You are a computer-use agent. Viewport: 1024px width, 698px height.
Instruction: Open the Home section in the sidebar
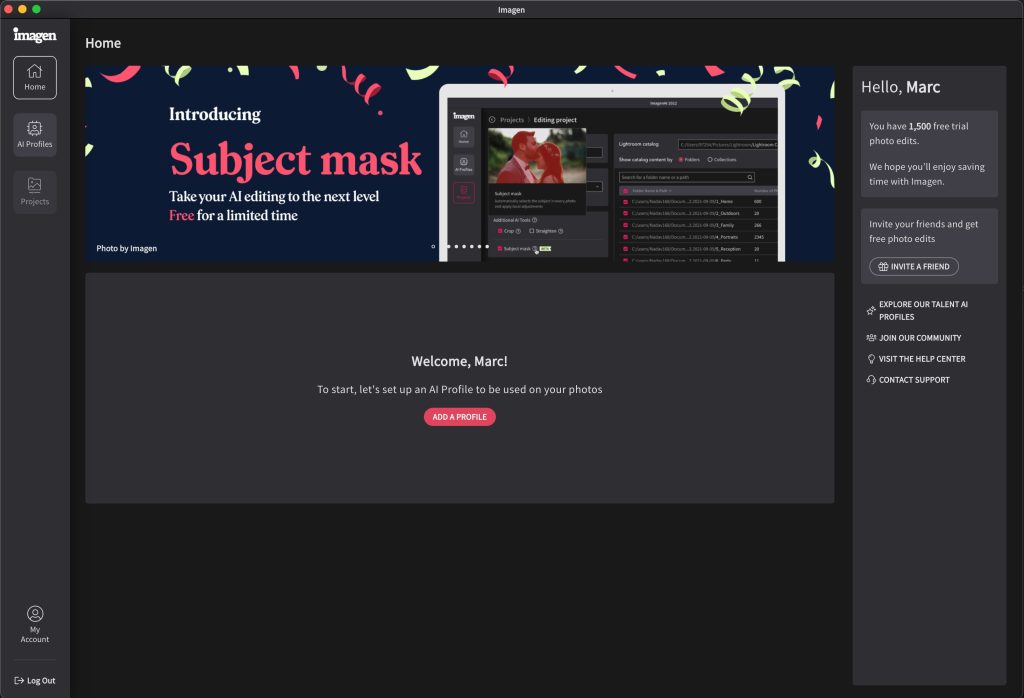coord(35,78)
